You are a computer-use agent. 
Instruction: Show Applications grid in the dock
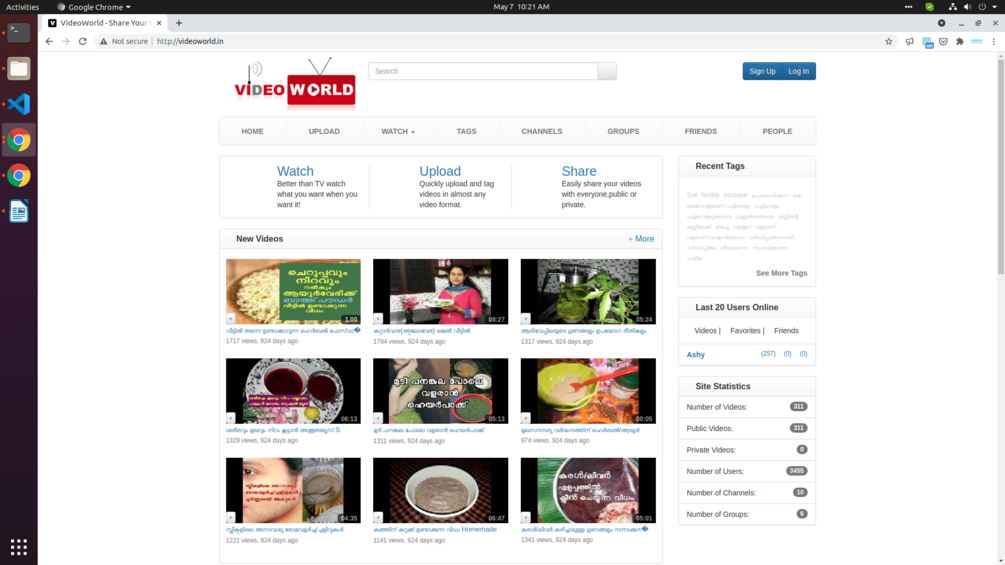coord(19,546)
